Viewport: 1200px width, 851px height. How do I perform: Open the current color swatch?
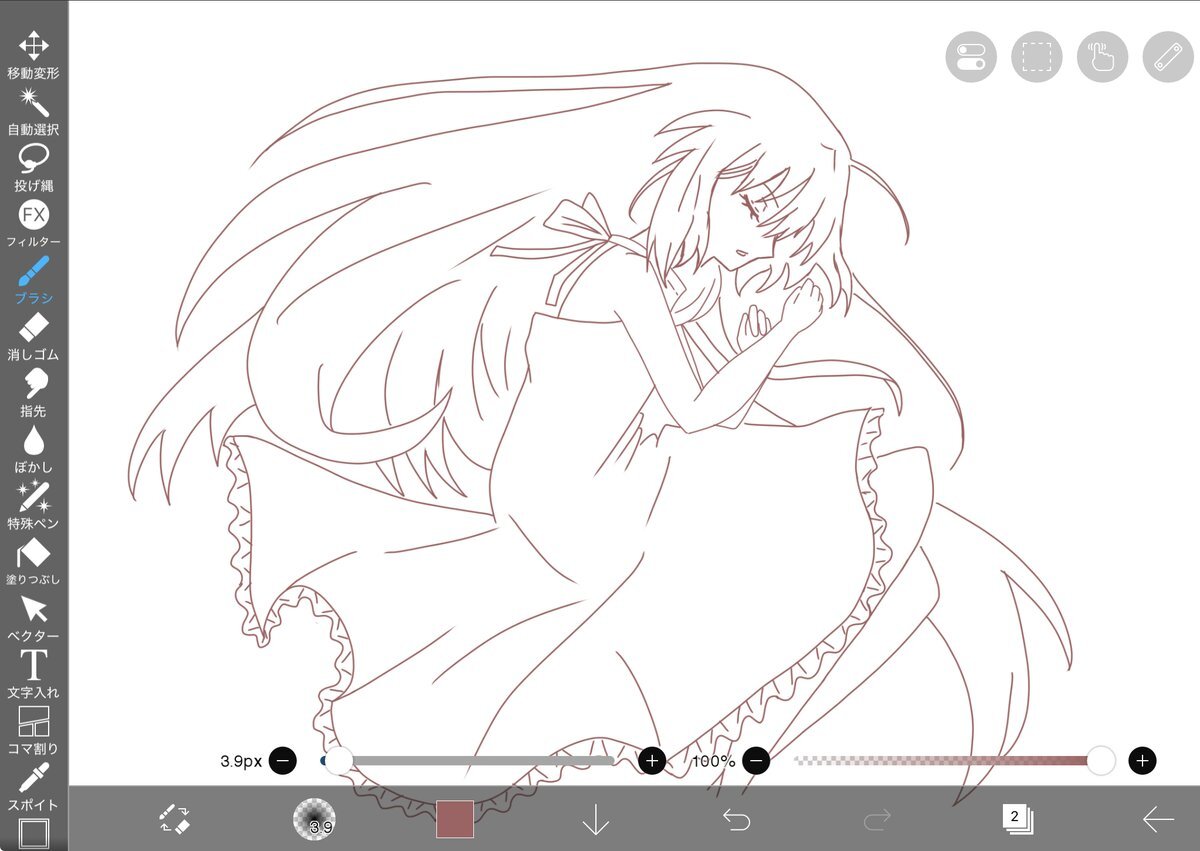pyautogui.click(x=455, y=819)
